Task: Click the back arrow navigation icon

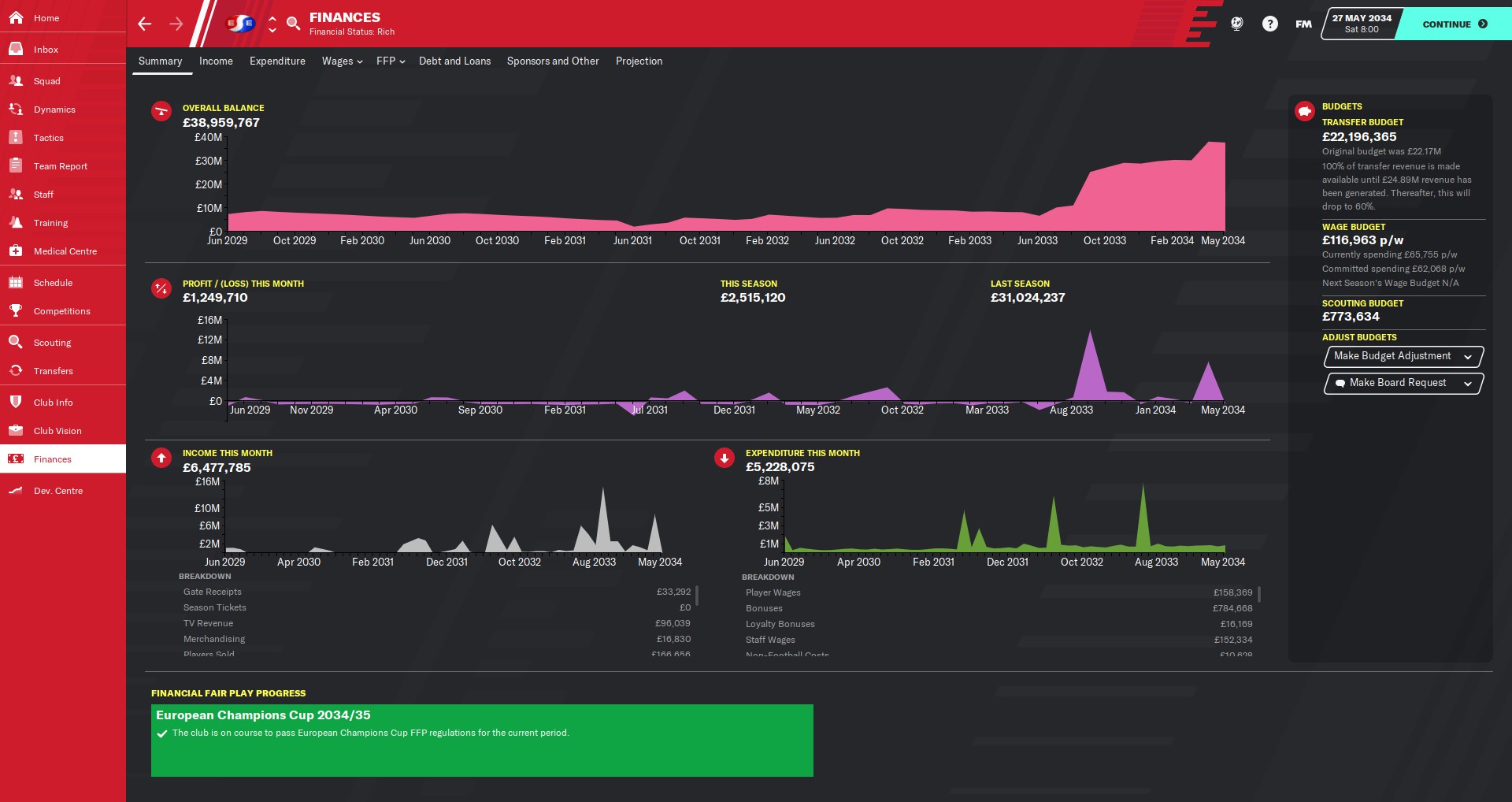Action: pyautogui.click(x=145, y=24)
